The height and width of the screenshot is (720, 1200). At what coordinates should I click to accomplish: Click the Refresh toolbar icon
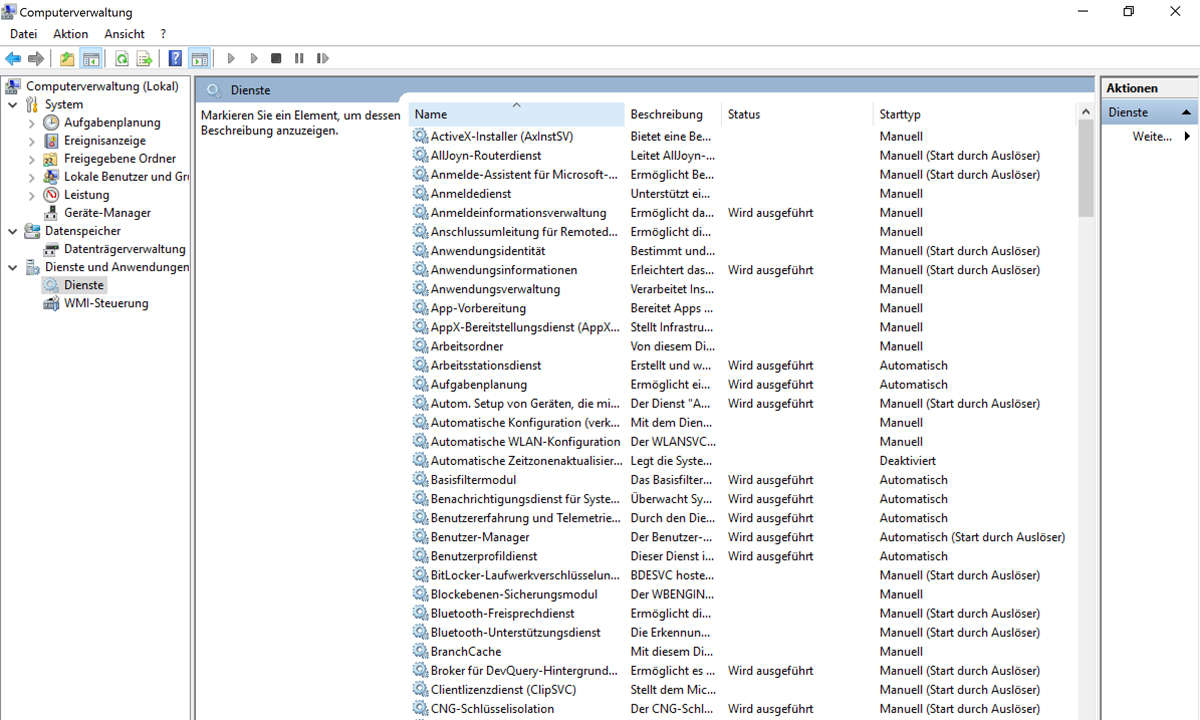121,59
